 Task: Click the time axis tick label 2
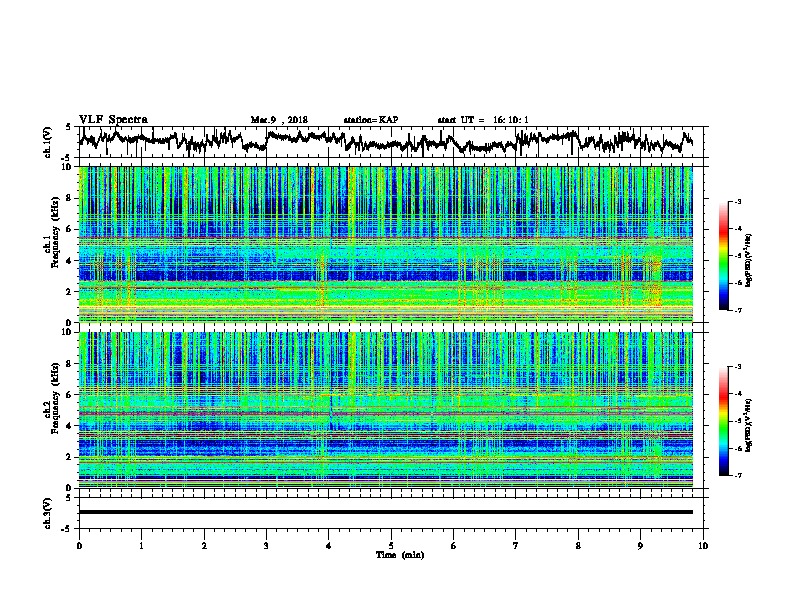click(204, 546)
